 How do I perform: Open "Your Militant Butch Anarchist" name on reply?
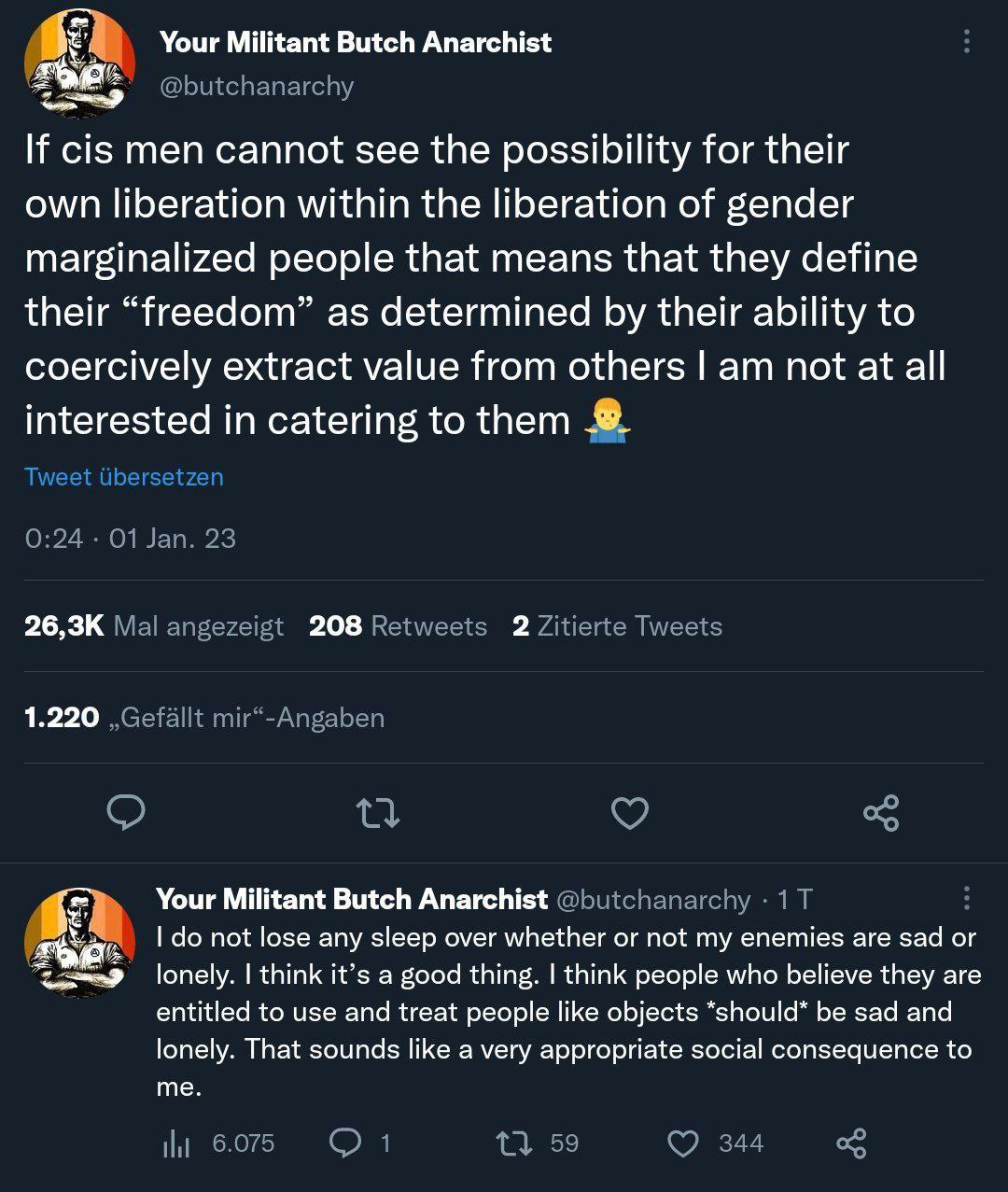tap(352, 899)
